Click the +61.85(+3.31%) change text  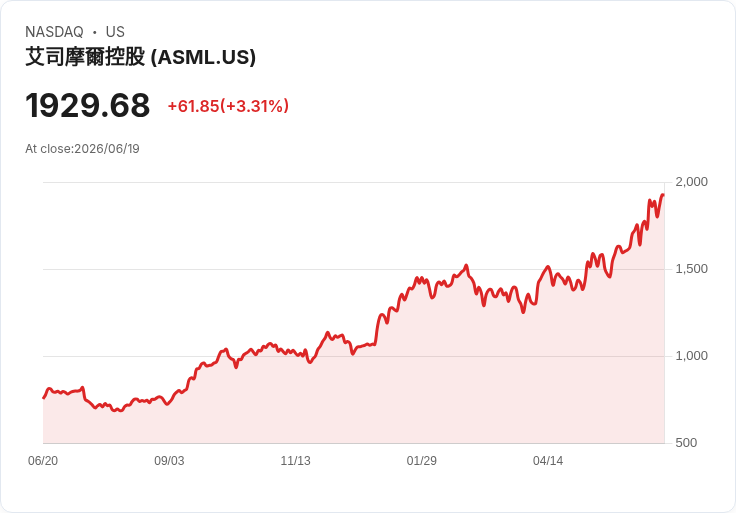tap(228, 106)
